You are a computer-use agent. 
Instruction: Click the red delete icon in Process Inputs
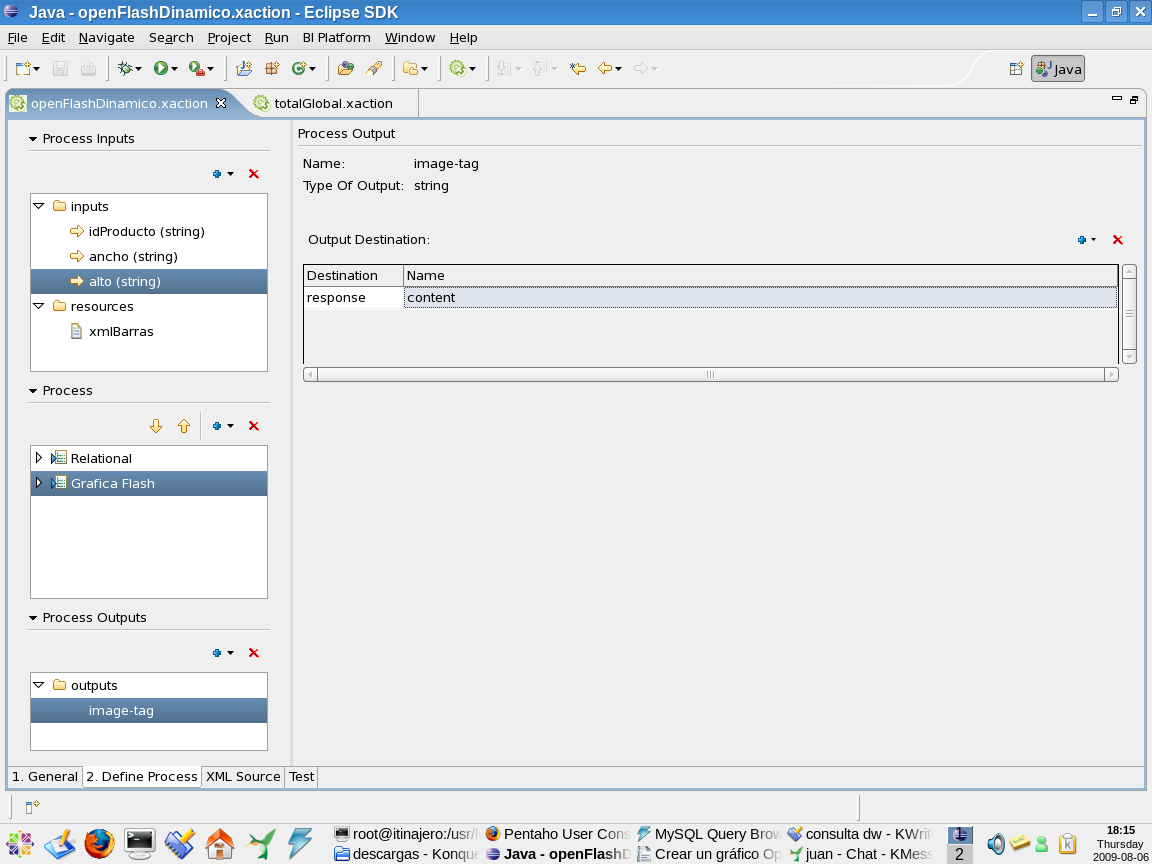[x=253, y=174]
